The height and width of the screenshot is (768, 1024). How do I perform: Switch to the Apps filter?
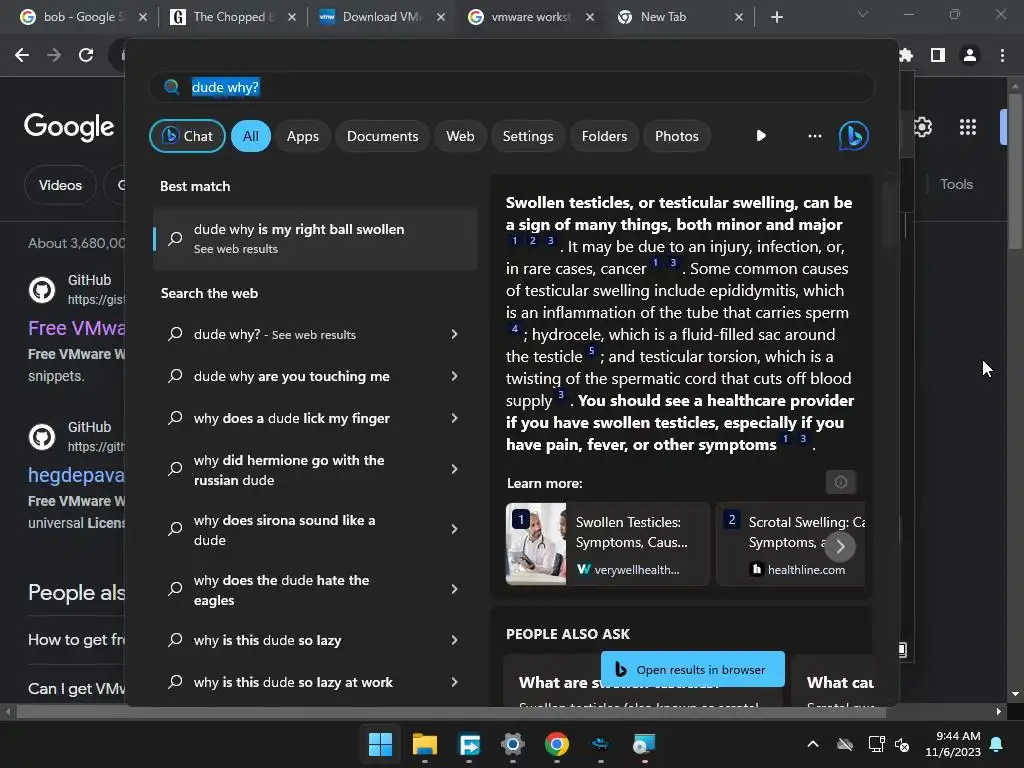[302, 136]
